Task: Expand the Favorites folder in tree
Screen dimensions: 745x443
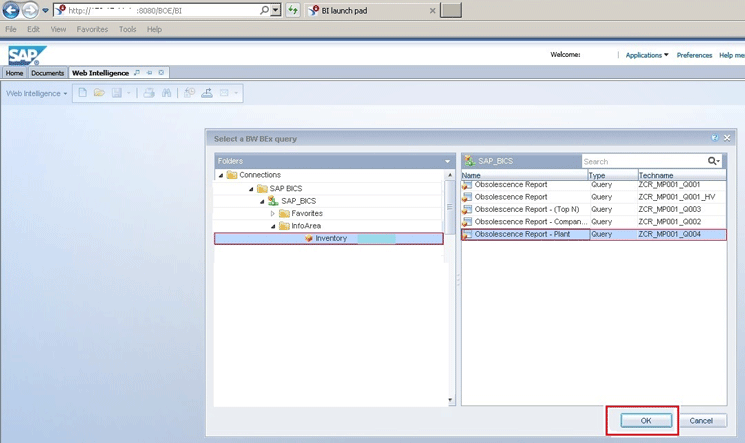Action: coord(273,213)
